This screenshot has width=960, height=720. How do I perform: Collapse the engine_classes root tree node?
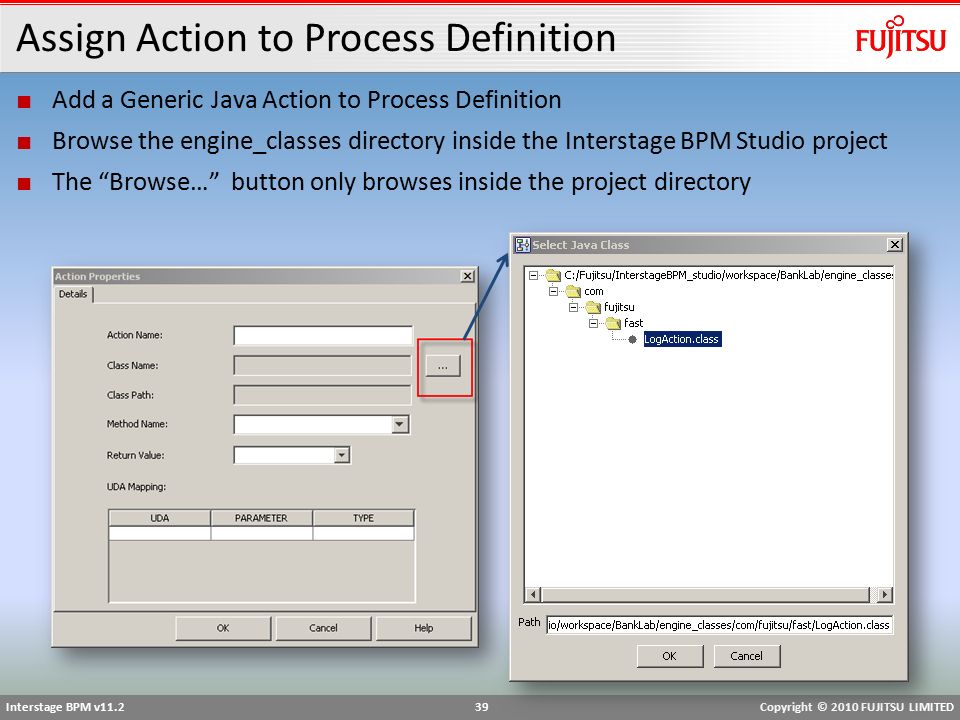533,276
